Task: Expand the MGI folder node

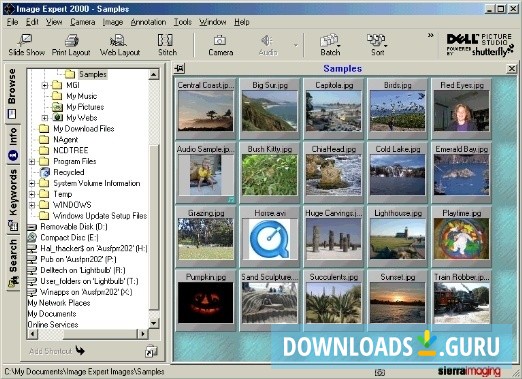Action: (x=45, y=85)
